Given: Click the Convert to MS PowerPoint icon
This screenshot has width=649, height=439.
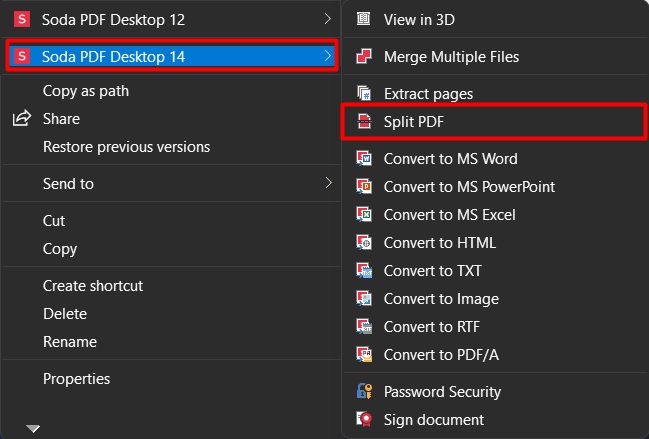Looking at the screenshot, I should click(x=364, y=187).
